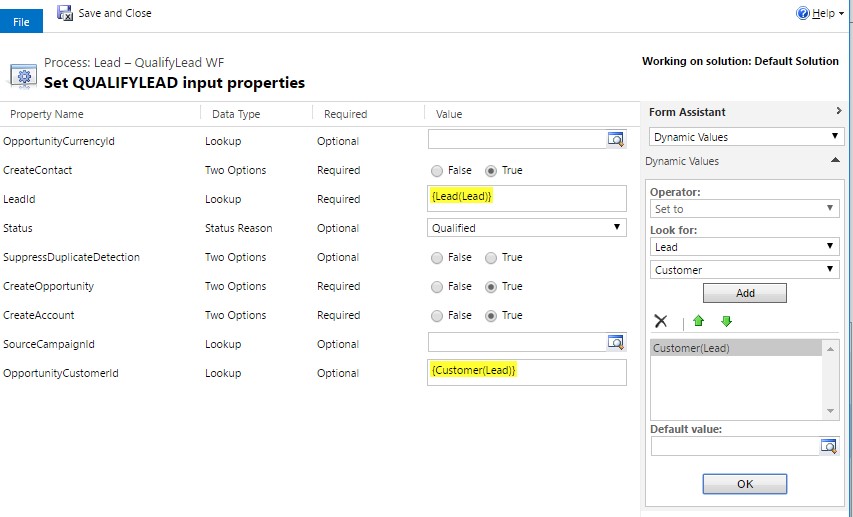853x517 pixels.
Task: Click the Add button
Action: pyautogui.click(x=745, y=293)
